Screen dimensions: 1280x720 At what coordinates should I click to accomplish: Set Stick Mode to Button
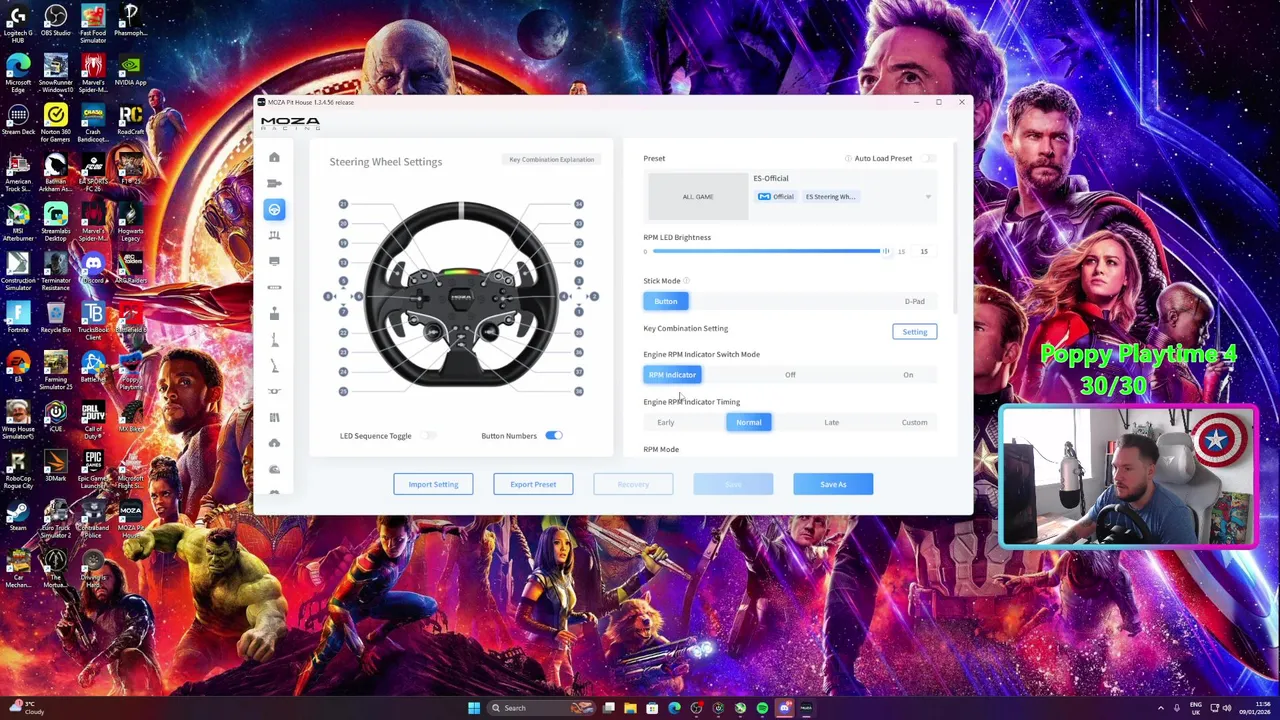pos(666,301)
